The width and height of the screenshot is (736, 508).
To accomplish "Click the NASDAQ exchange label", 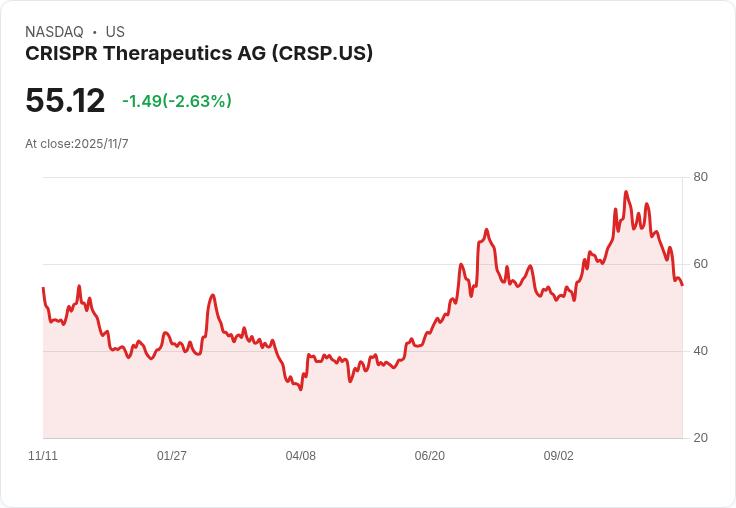I will (x=54, y=32).
